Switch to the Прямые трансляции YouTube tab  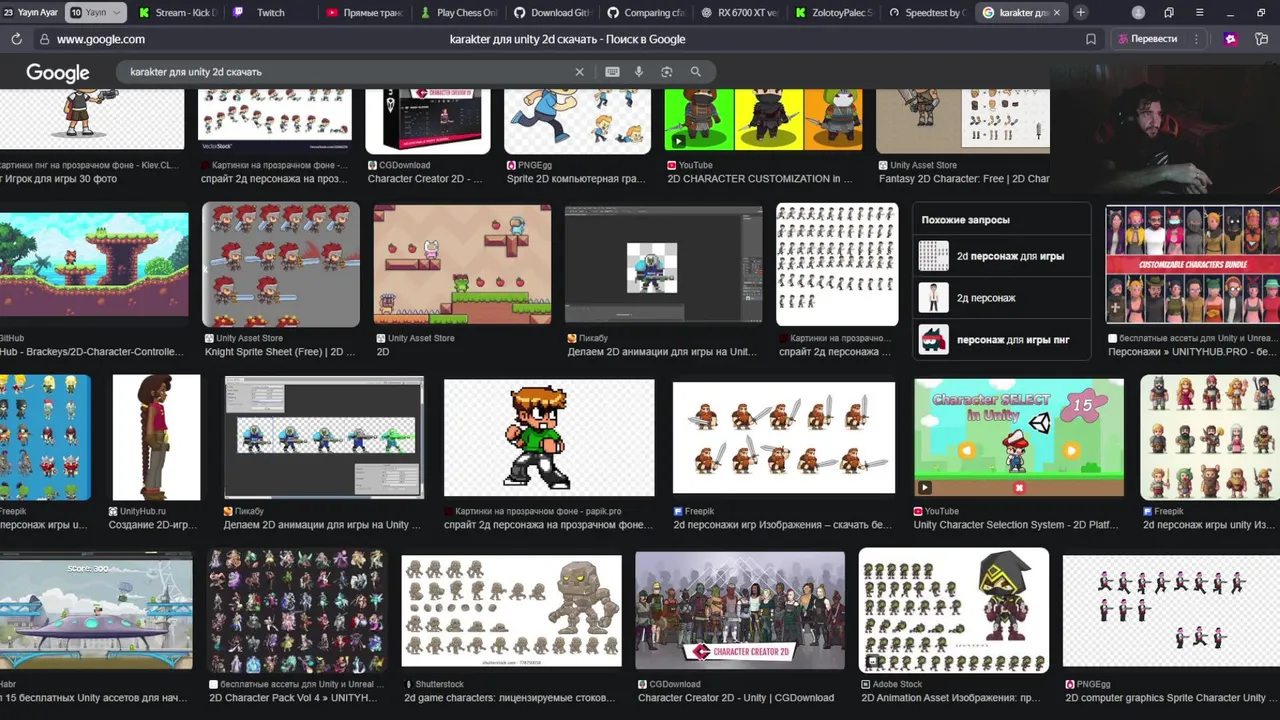(364, 12)
